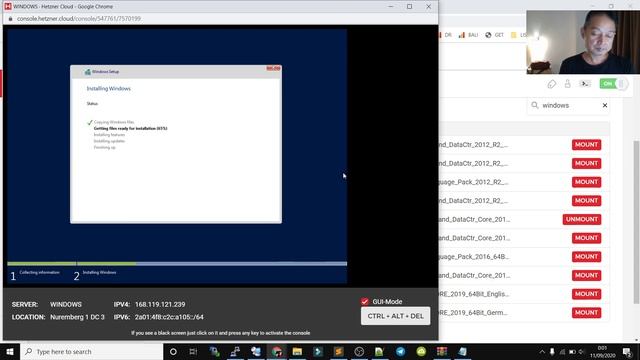Open OBS Studio from the taskbar
The image size is (640, 360).
click(359, 351)
